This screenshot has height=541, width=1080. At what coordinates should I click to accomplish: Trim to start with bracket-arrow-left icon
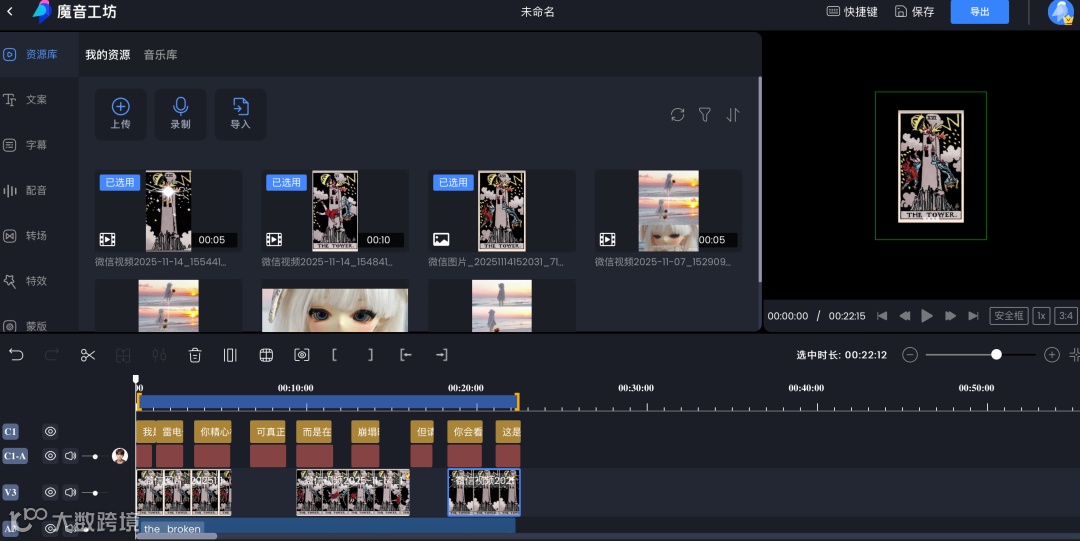click(406, 355)
